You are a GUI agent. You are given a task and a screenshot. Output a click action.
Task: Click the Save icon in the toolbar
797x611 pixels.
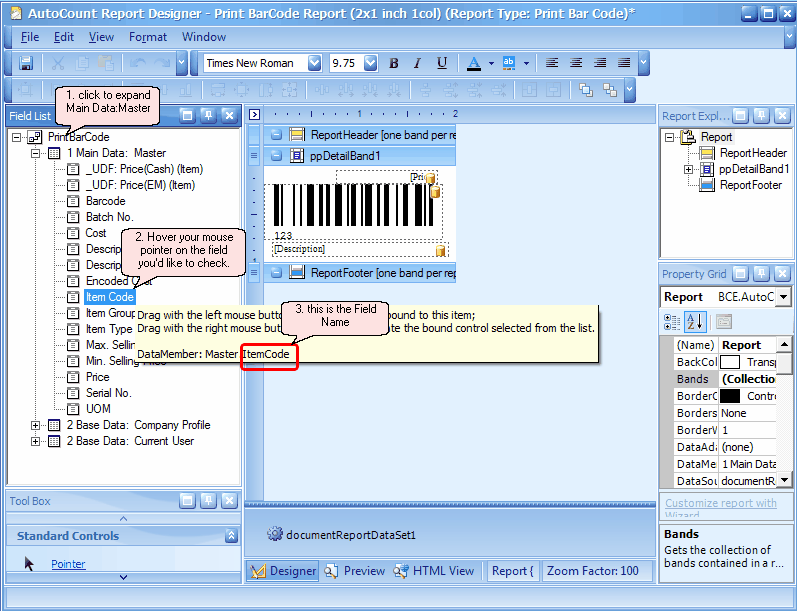25,63
